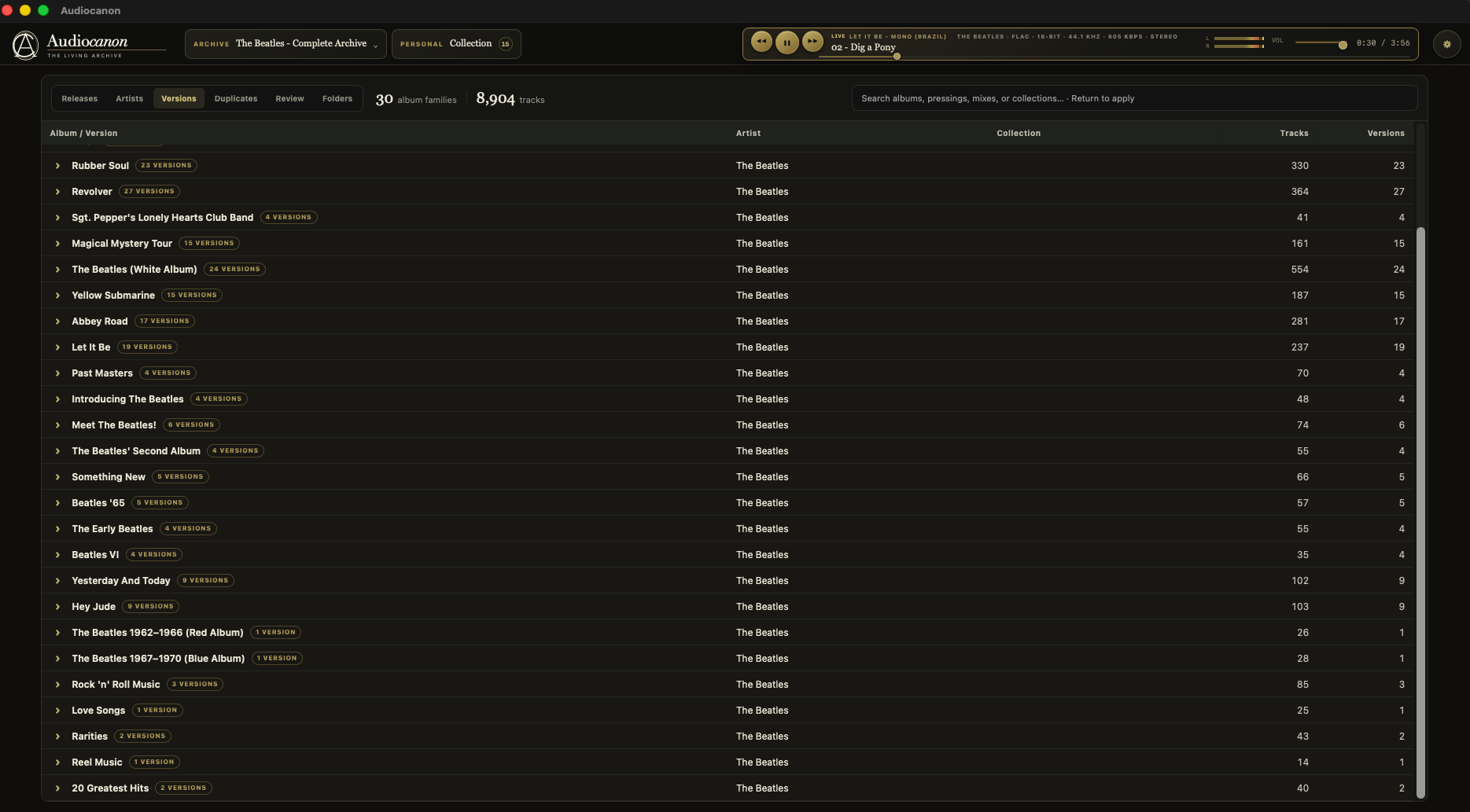The image size is (1470, 812).
Task: Click the Rubber Soul 23 Versions badge
Action: pyautogui.click(x=166, y=166)
